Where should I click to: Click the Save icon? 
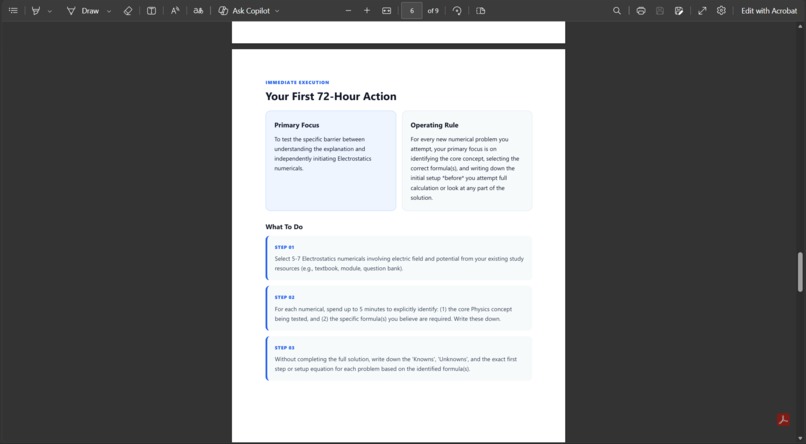[x=660, y=10]
